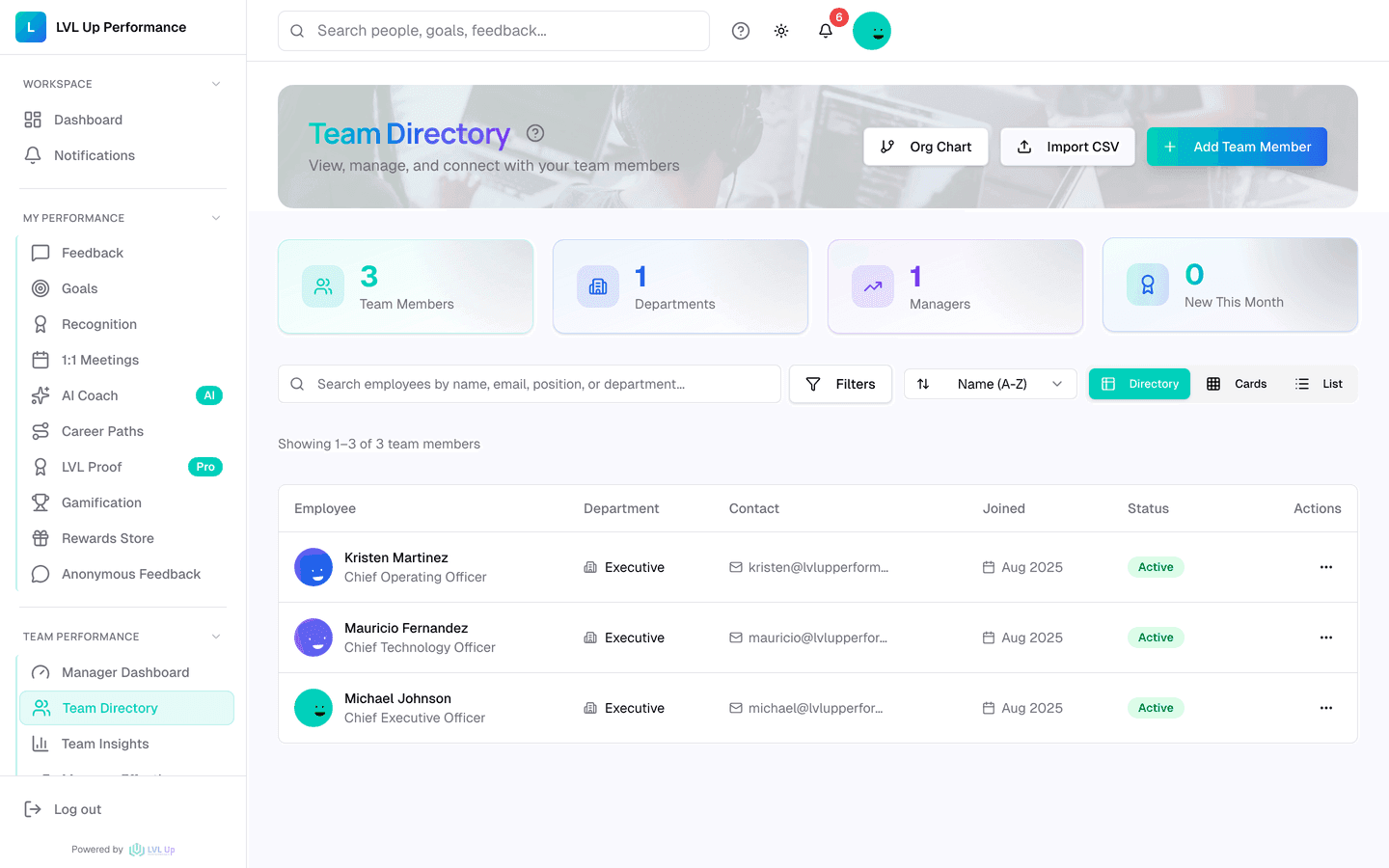Click magnifier icon in the employee search box
The height and width of the screenshot is (868, 1389).
point(297,384)
